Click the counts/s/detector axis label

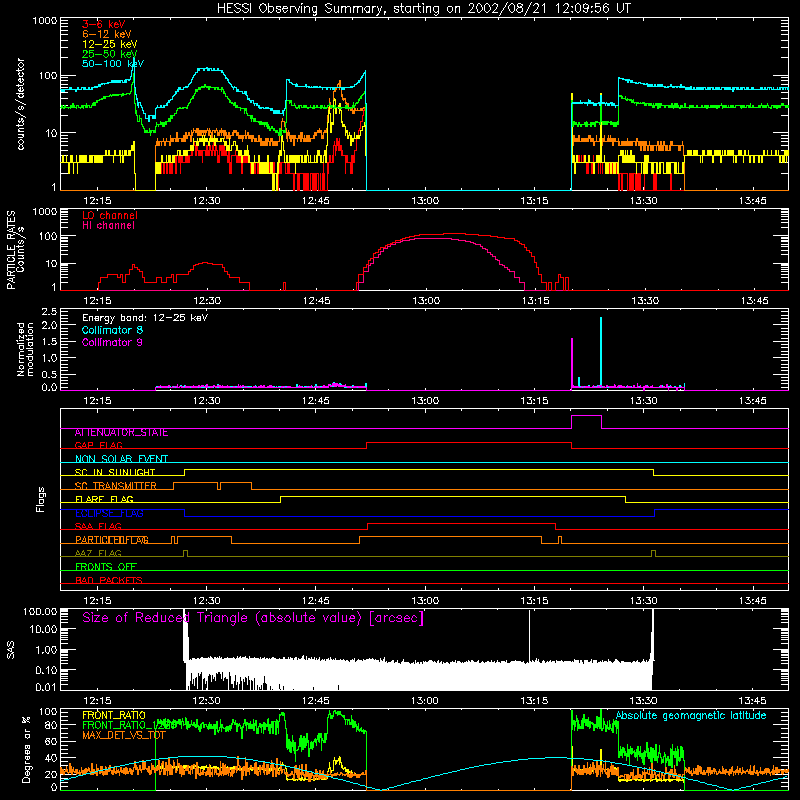21,104
